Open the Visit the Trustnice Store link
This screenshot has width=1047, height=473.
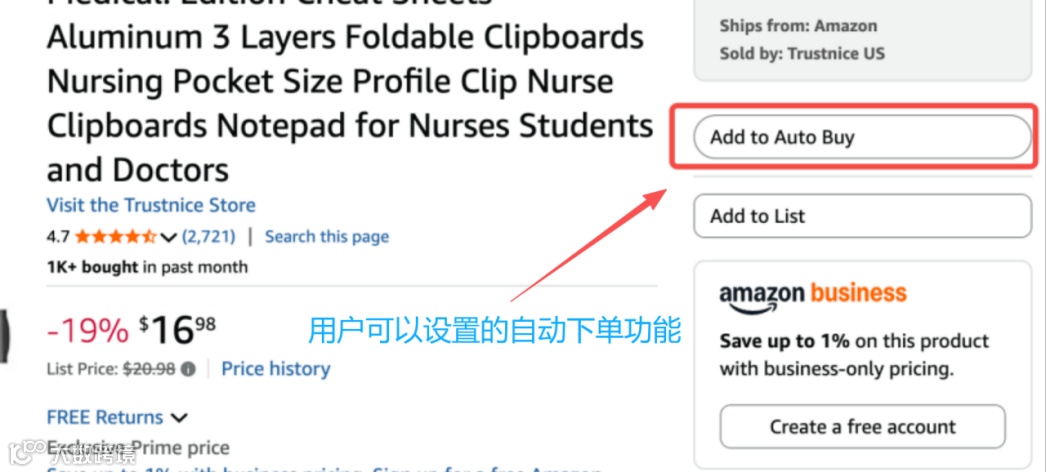pos(151,204)
